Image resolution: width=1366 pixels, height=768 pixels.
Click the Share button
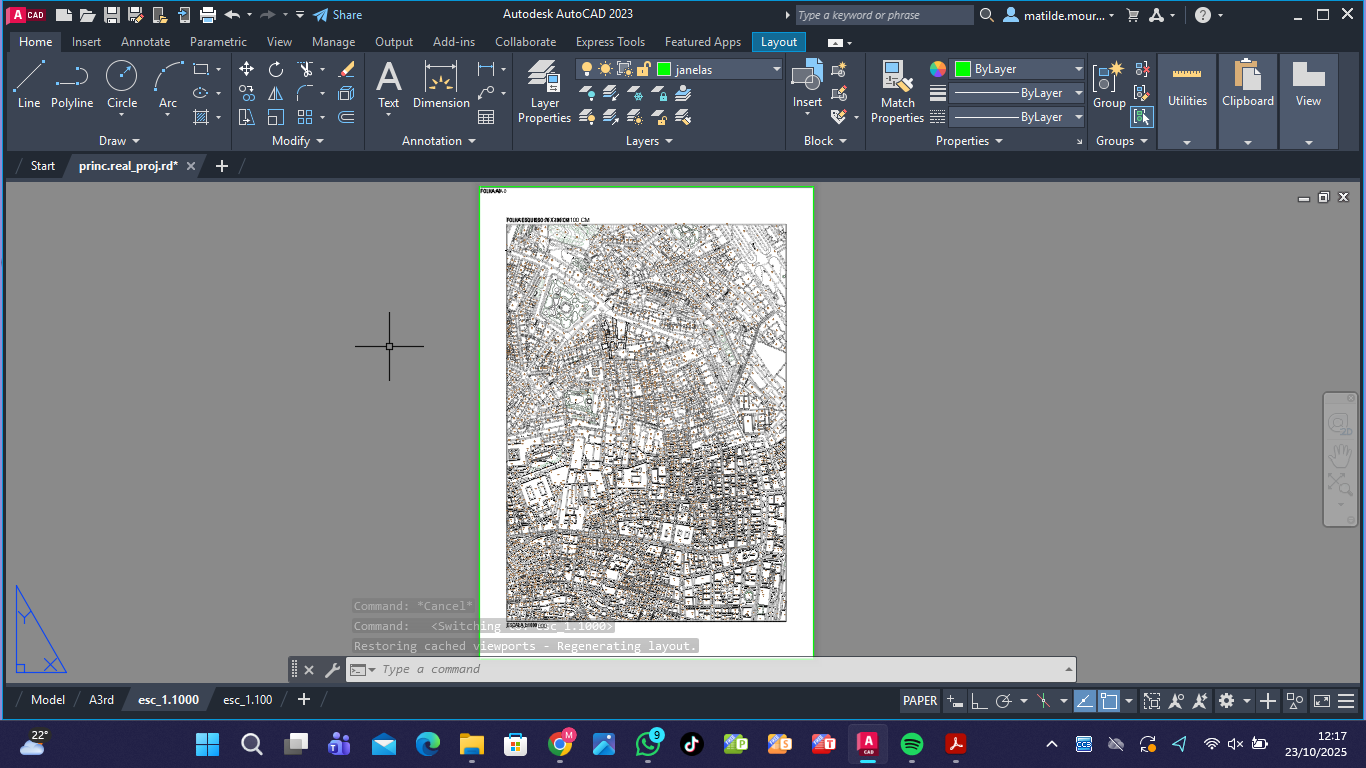point(337,15)
